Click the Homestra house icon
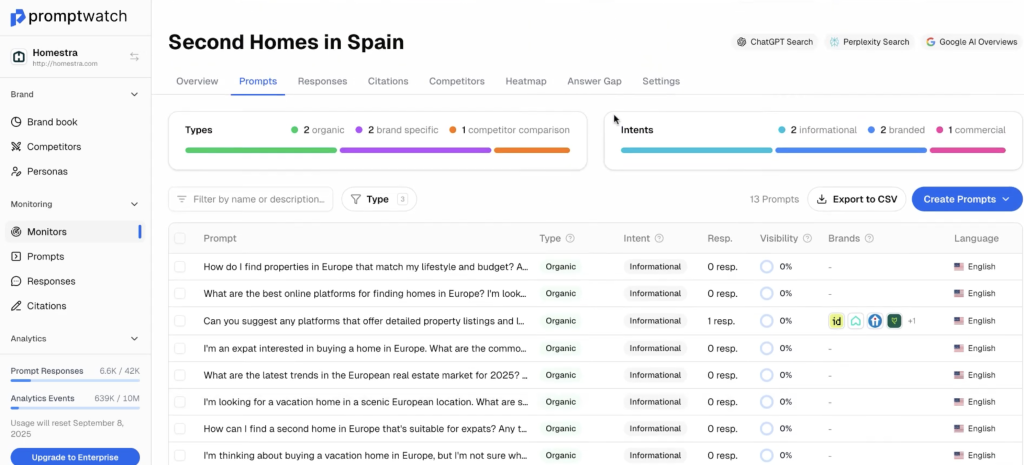 19,57
